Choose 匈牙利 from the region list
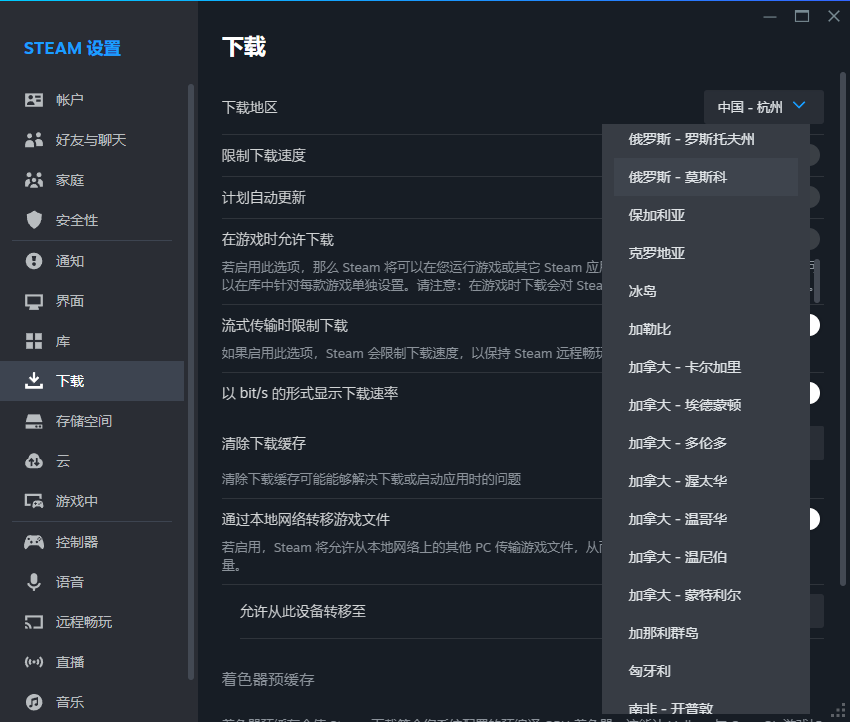The width and height of the screenshot is (850, 722). (x=705, y=671)
